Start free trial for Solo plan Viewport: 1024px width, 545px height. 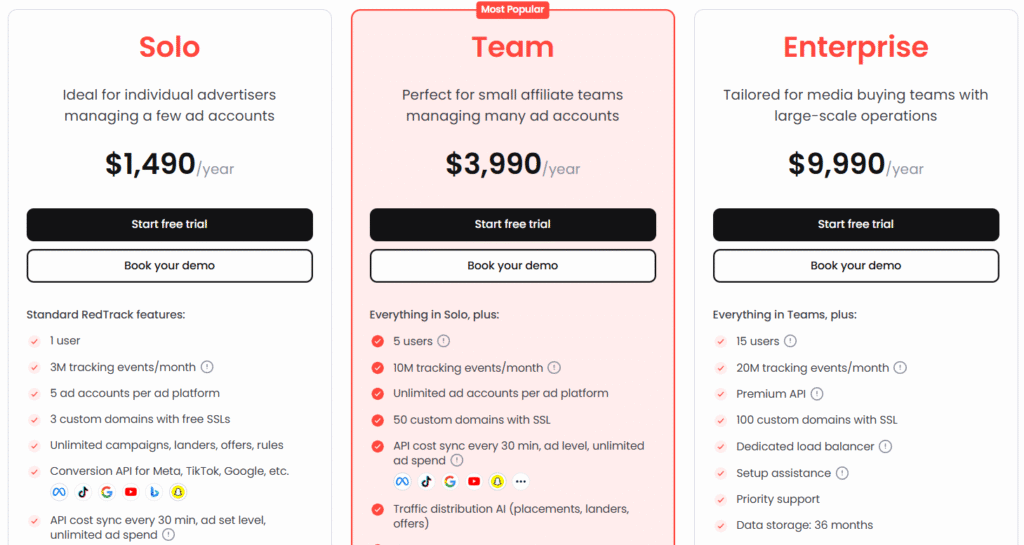(170, 225)
